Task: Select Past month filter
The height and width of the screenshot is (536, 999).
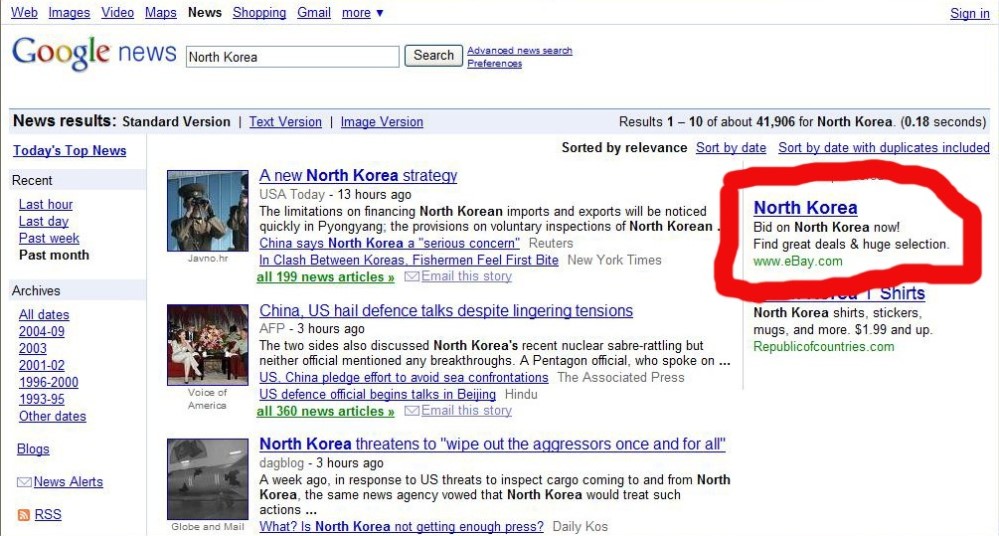Action: click(54, 255)
